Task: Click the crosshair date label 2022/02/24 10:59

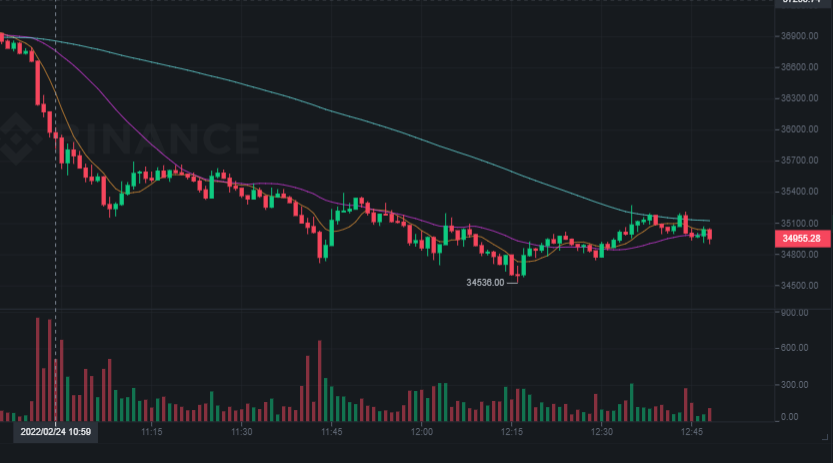Action: point(55,432)
